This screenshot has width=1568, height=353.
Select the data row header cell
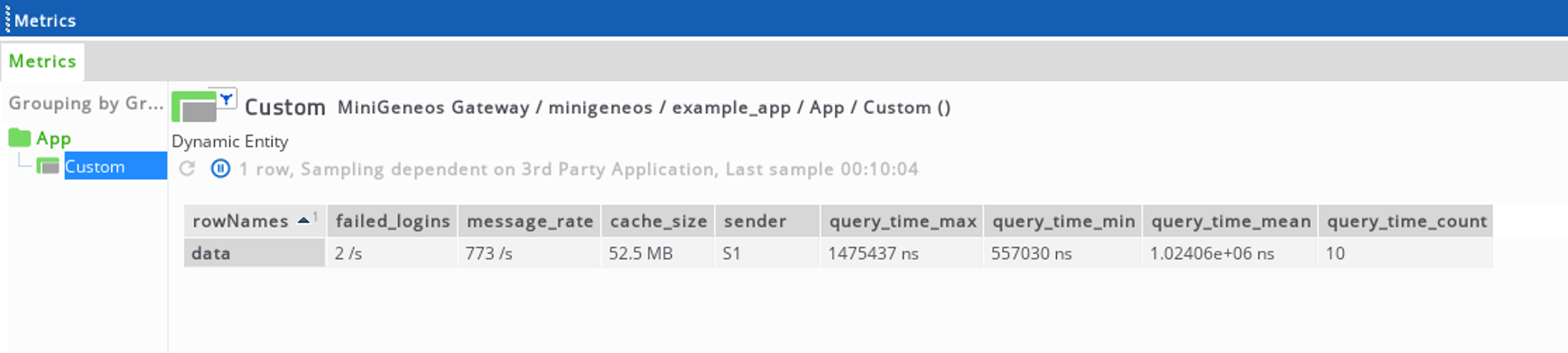point(255,254)
